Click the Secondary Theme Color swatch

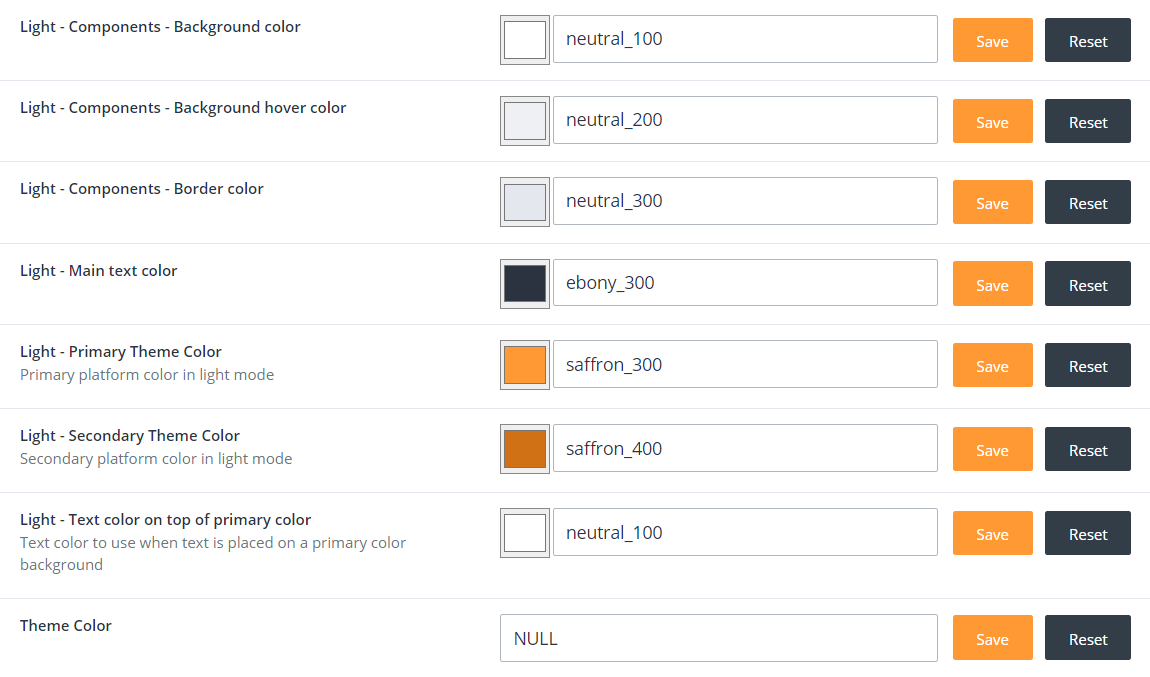[525, 449]
